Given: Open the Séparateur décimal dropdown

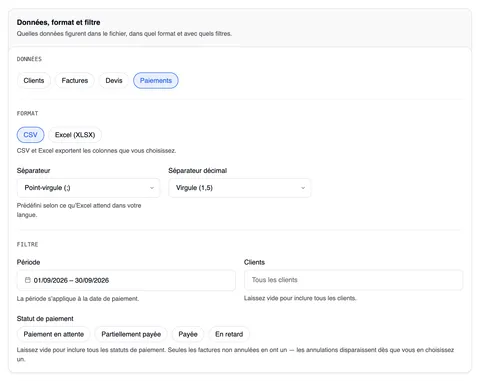Looking at the screenshot, I should [240, 188].
